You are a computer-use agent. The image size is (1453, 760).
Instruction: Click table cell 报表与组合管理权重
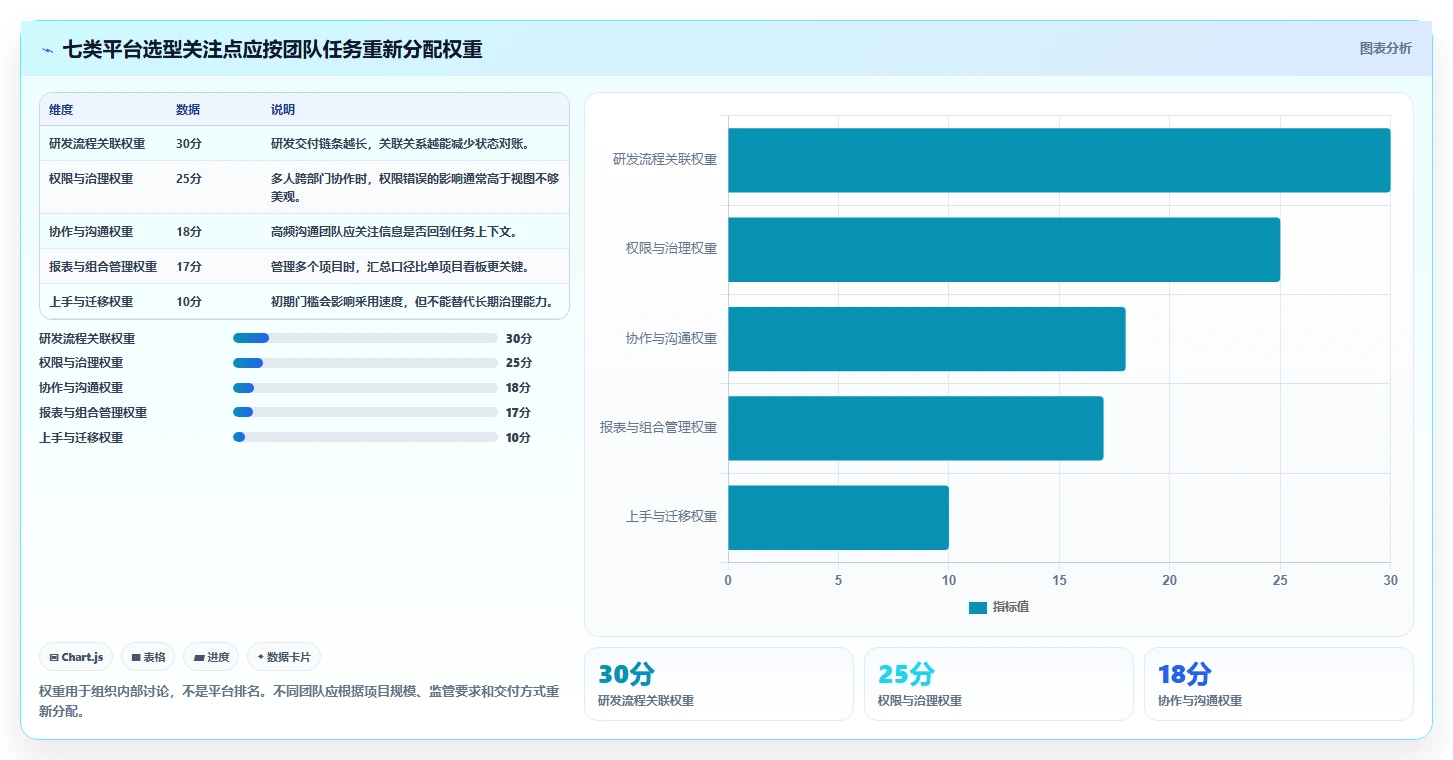tap(103, 267)
